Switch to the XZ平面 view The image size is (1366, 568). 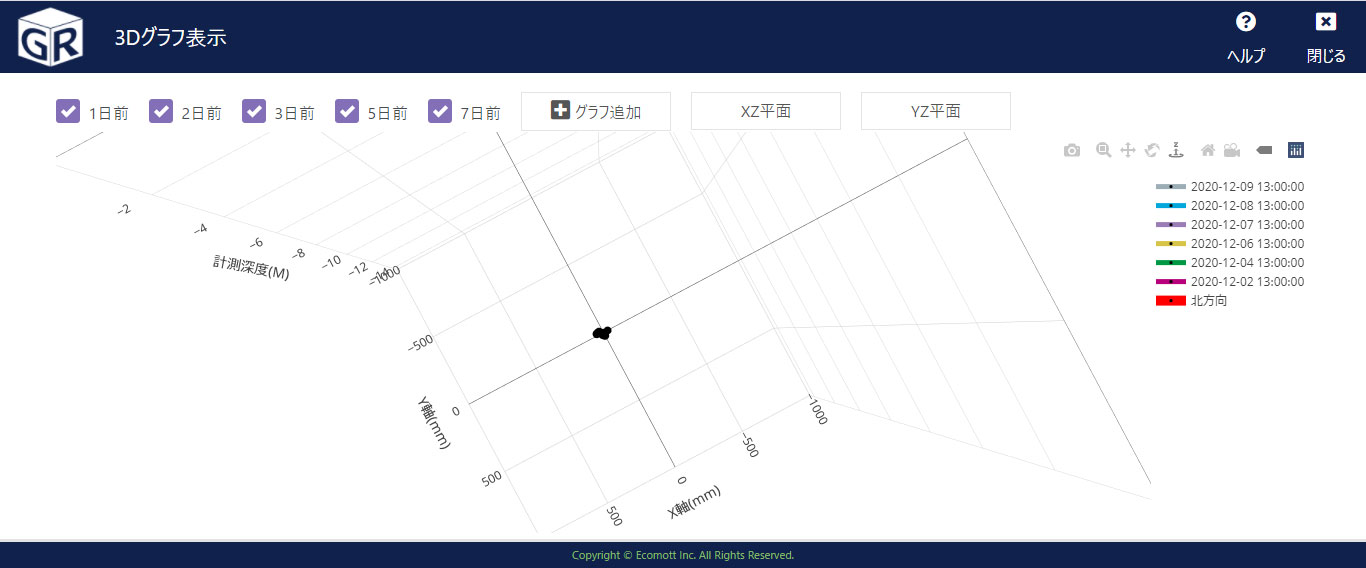click(x=766, y=111)
